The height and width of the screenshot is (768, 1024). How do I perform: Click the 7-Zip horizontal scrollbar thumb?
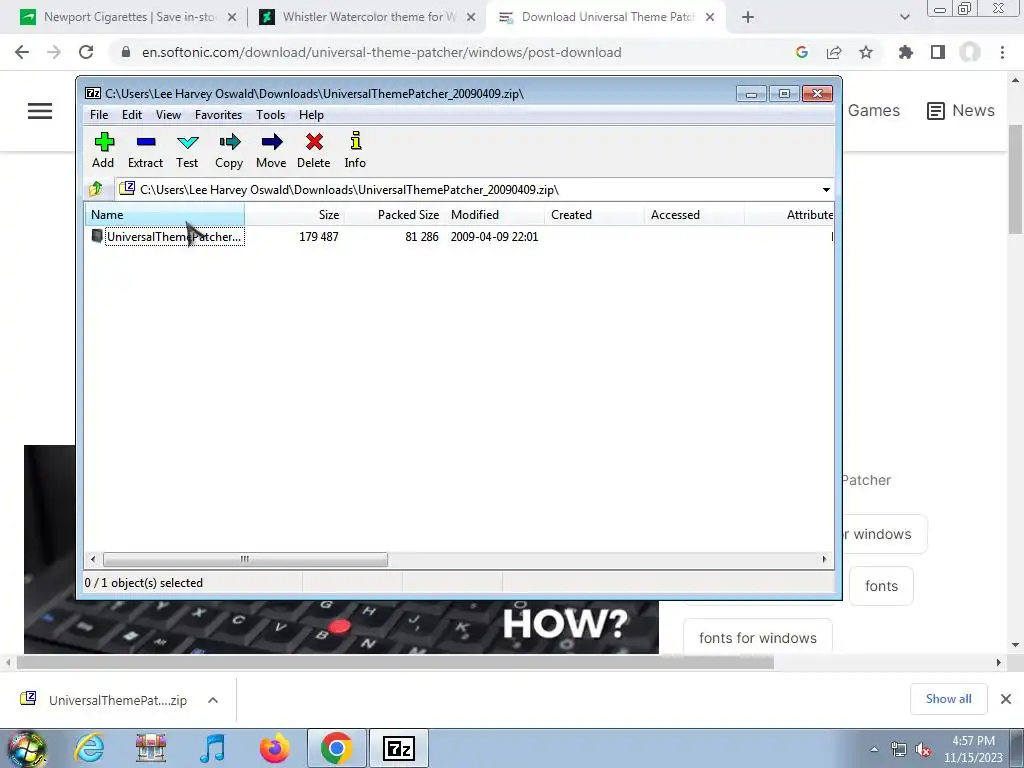pos(245,560)
